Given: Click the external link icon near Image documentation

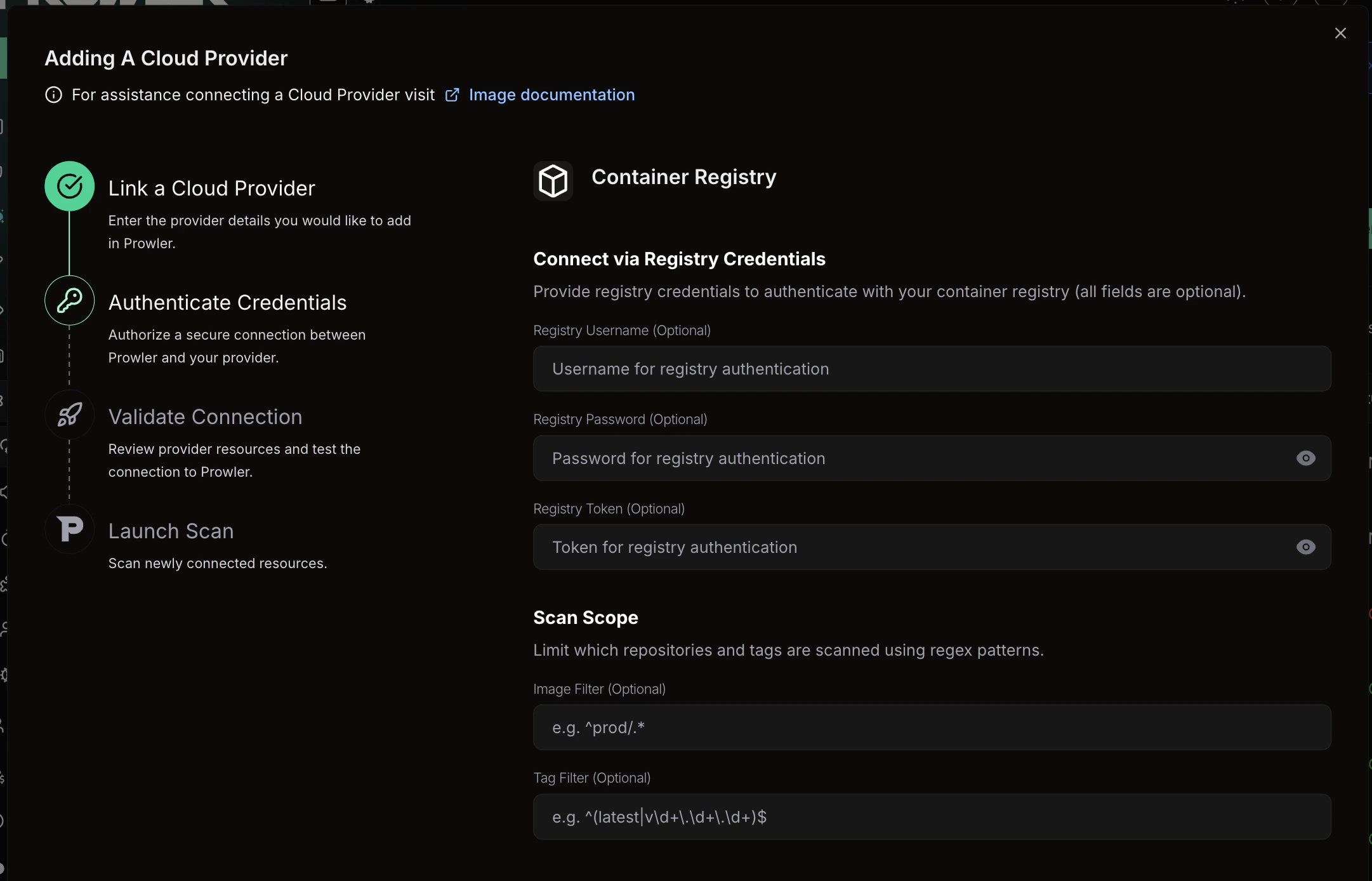Looking at the screenshot, I should (x=452, y=95).
